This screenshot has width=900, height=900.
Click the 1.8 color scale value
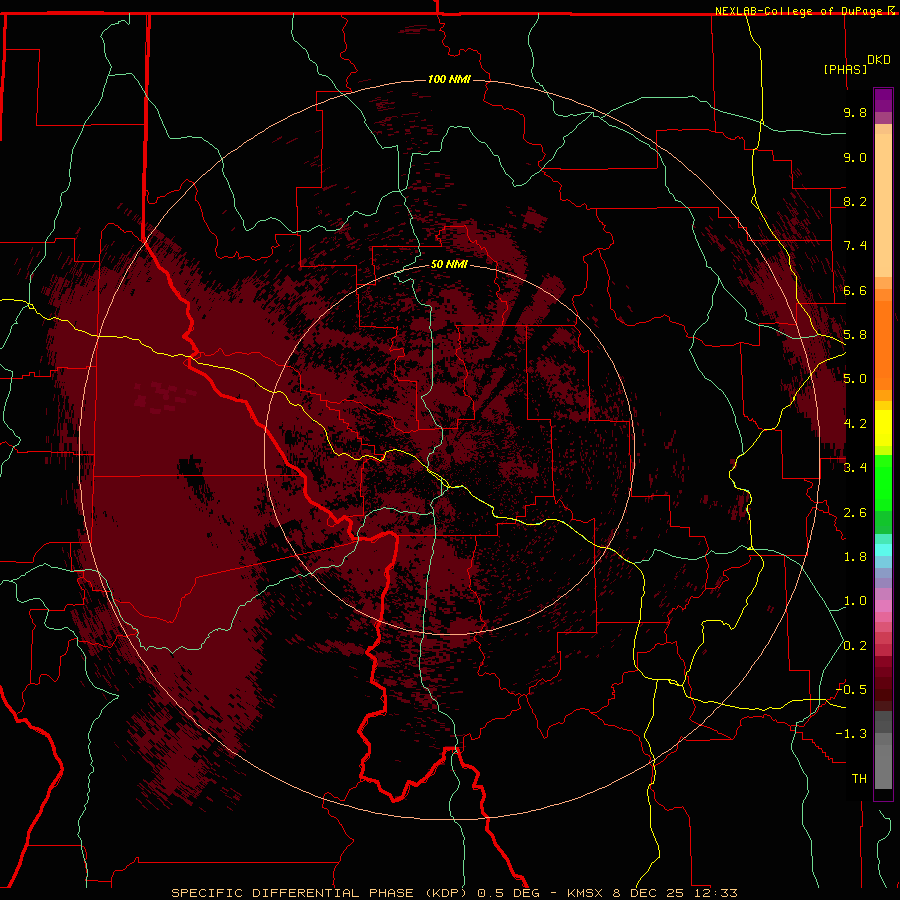click(855, 557)
